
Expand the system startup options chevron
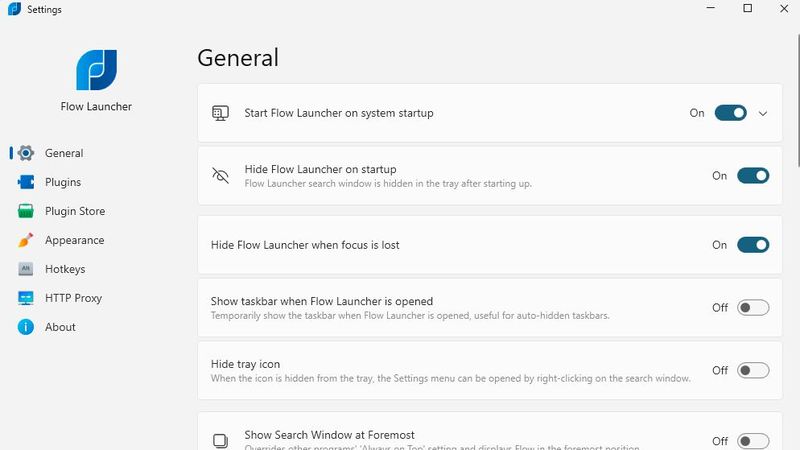pyautogui.click(x=763, y=113)
